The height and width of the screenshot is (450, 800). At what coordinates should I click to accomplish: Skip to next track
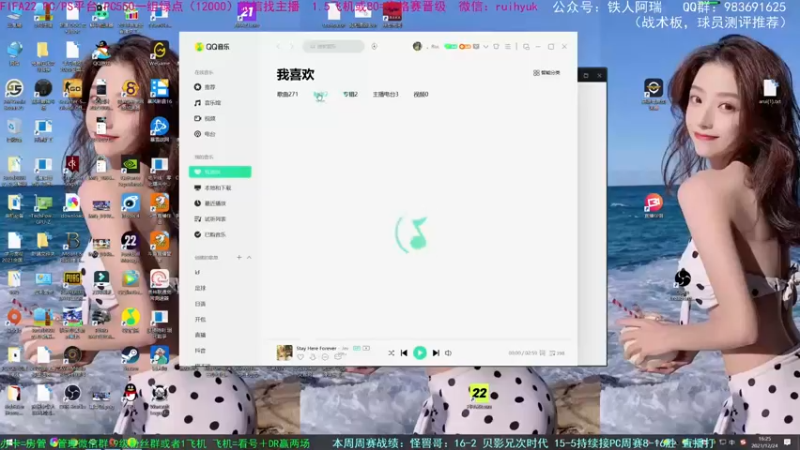(x=436, y=353)
